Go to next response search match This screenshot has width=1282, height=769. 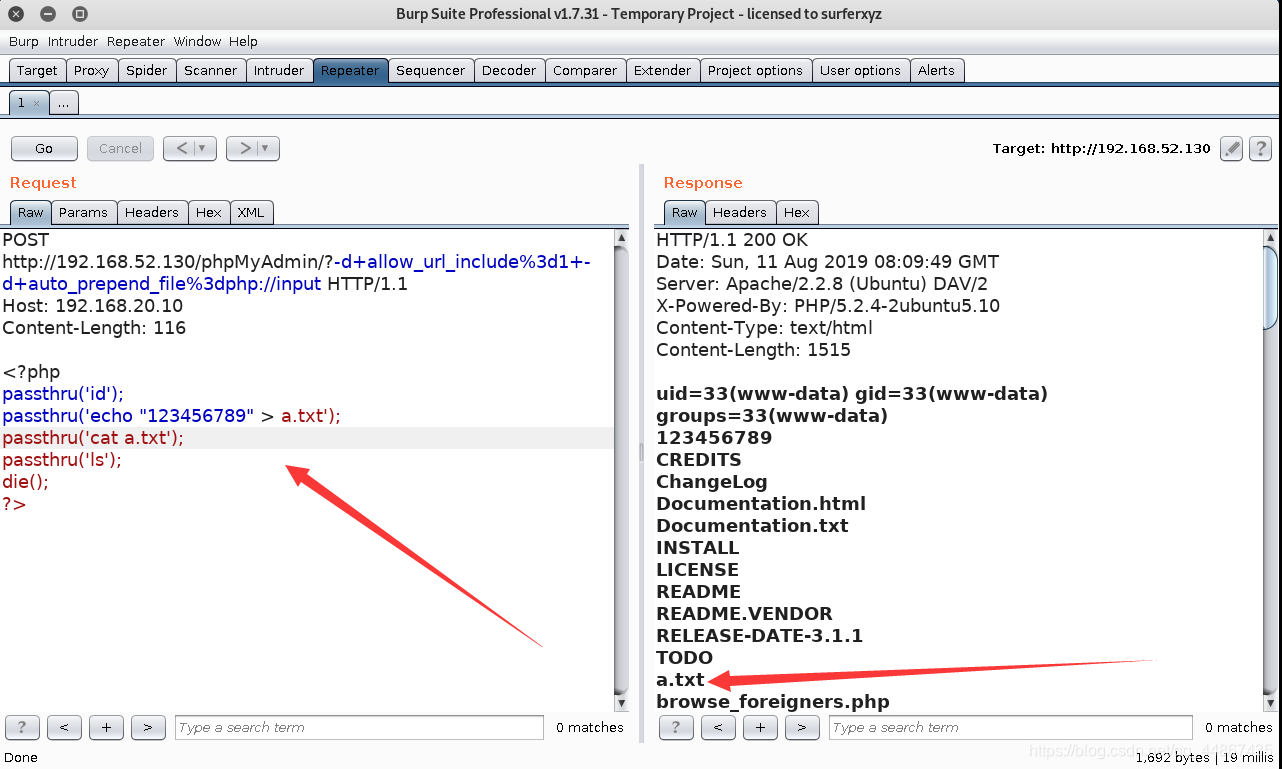tap(802, 727)
